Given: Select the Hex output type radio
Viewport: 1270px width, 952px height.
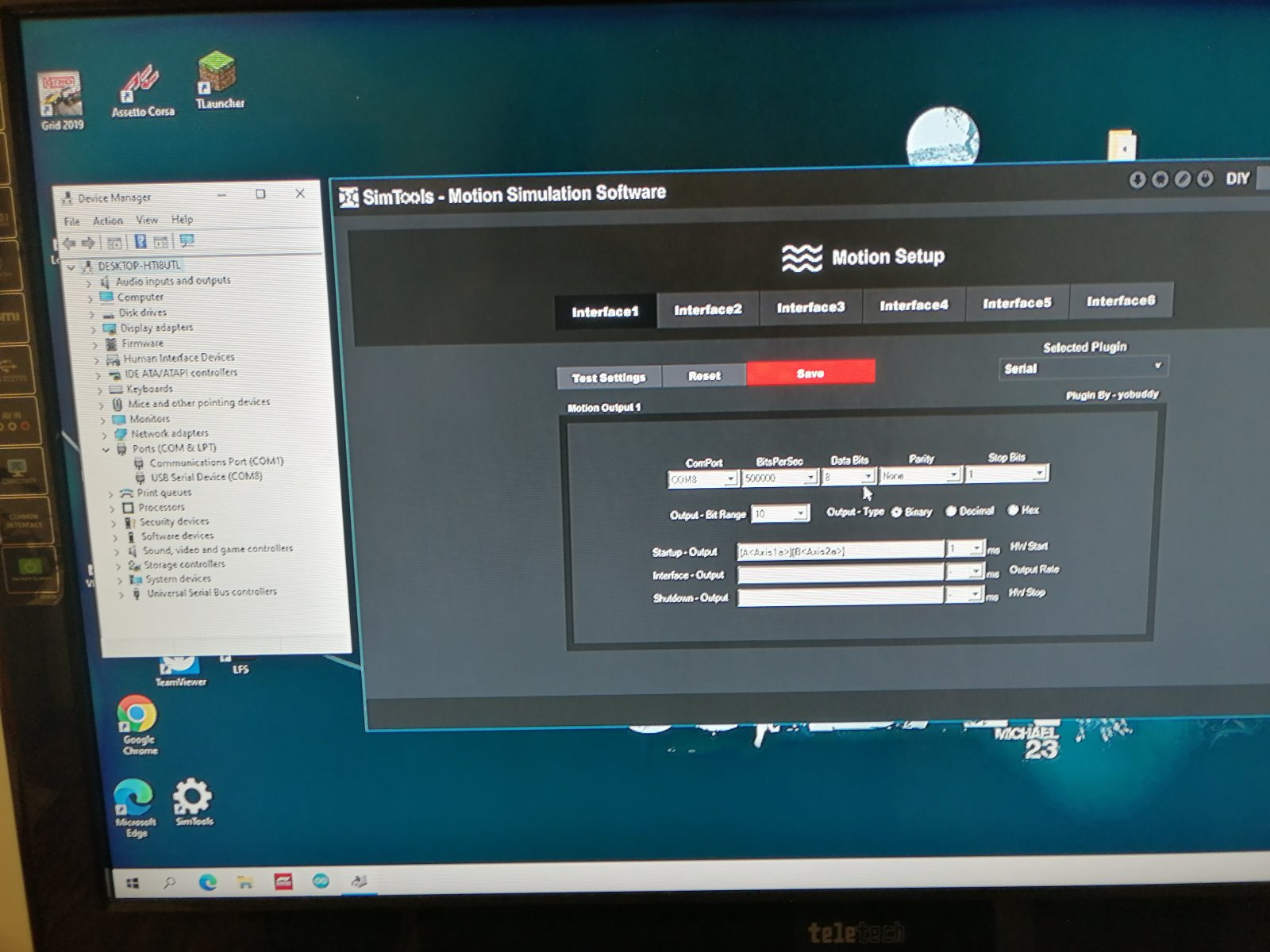Looking at the screenshot, I should [1013, 510].
